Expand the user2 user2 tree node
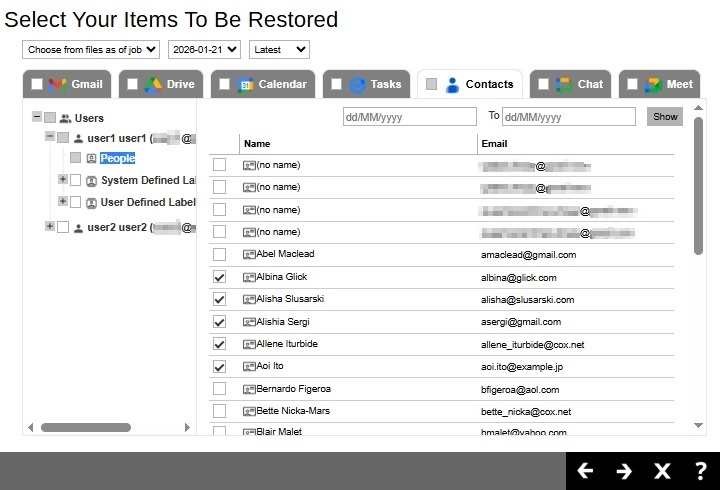 (x=49, y=227)
